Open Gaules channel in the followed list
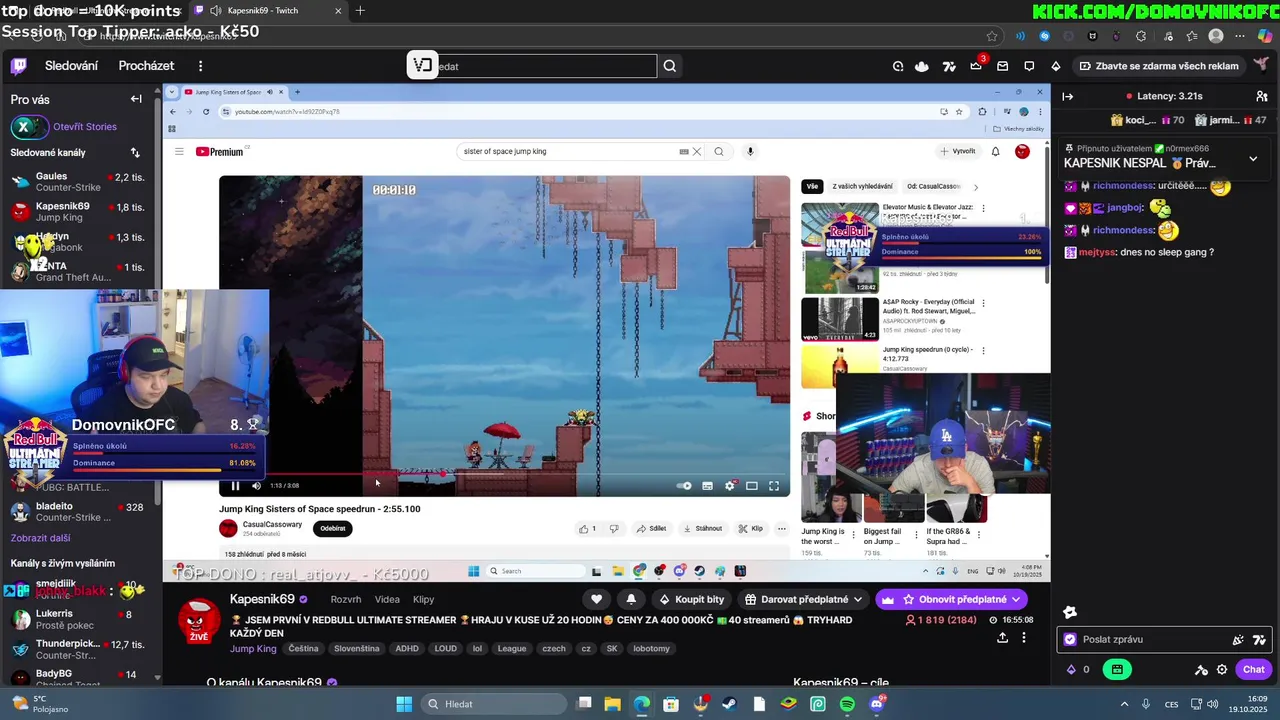The height and width of the screenshot is (720, 1280). click(78, 182)
